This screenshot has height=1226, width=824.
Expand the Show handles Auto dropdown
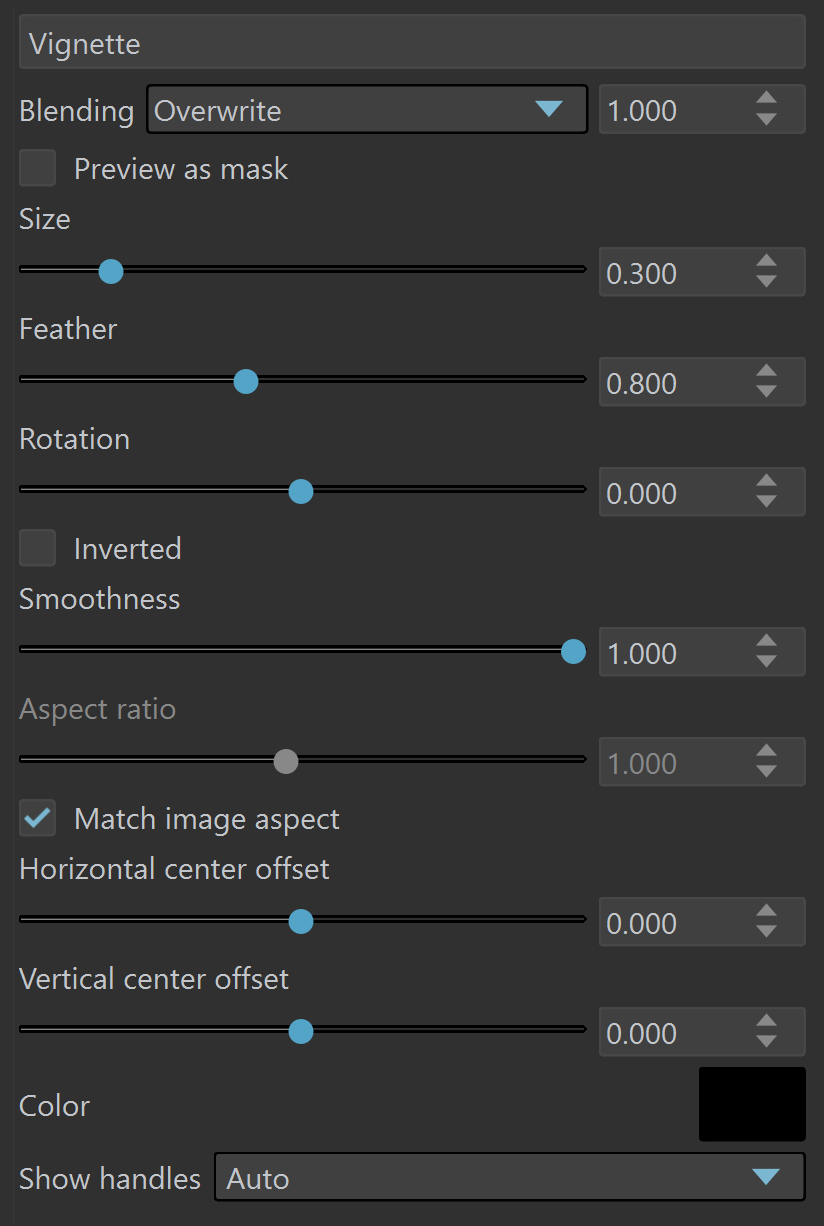(510, 1177)
